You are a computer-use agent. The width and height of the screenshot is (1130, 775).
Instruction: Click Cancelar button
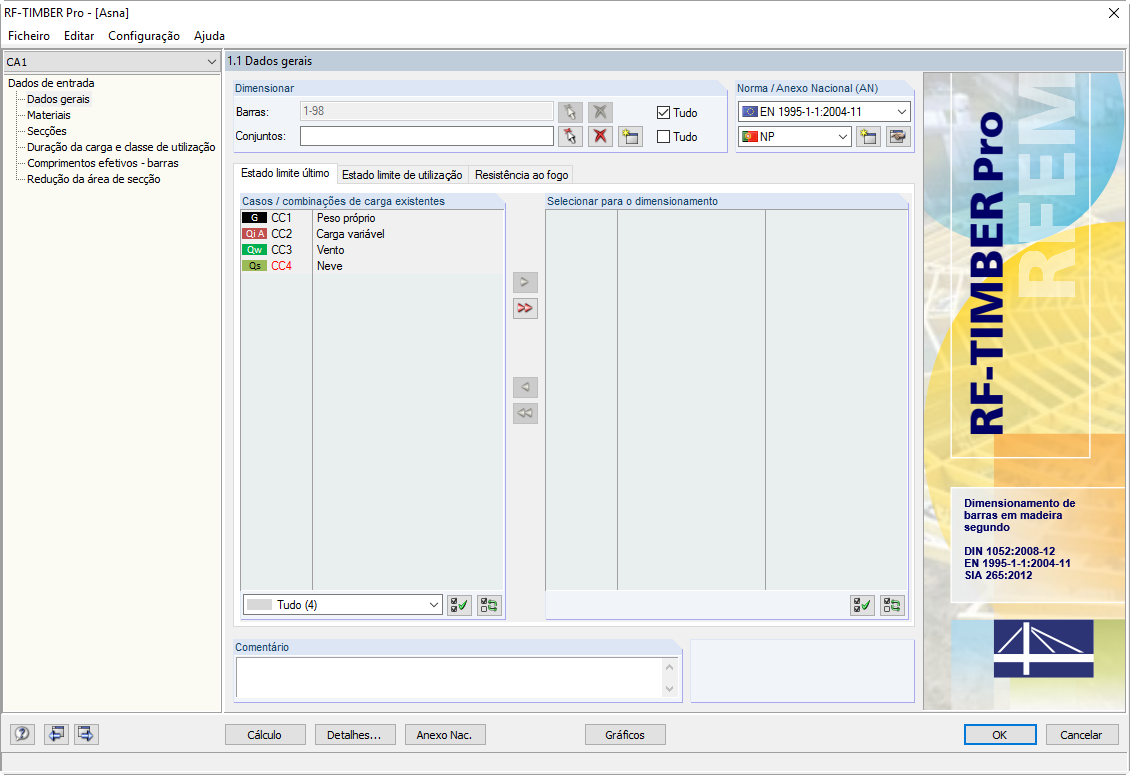(x=1082, y=735)
